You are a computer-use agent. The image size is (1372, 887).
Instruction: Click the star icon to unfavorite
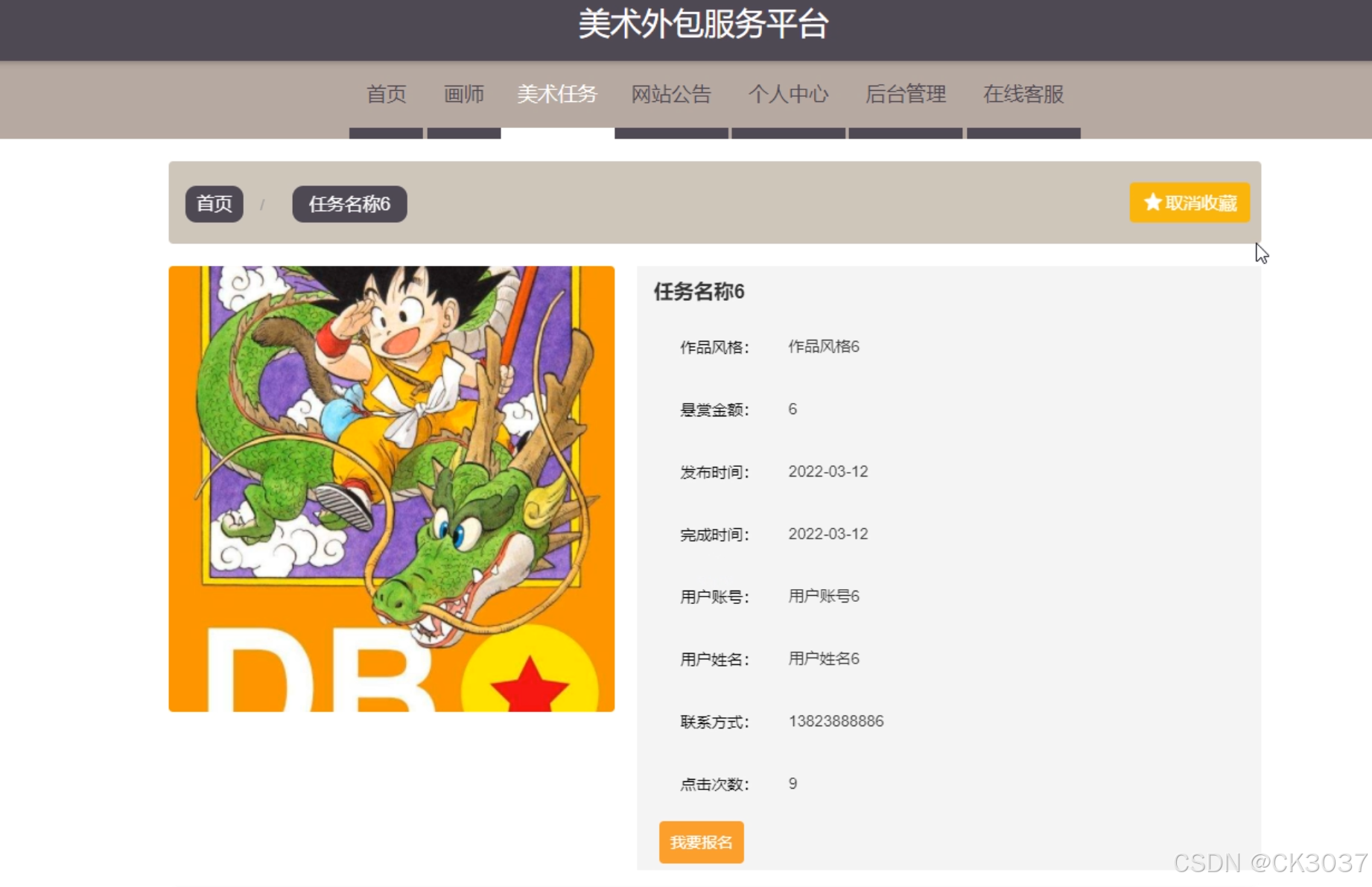(x=1151, y=202)
